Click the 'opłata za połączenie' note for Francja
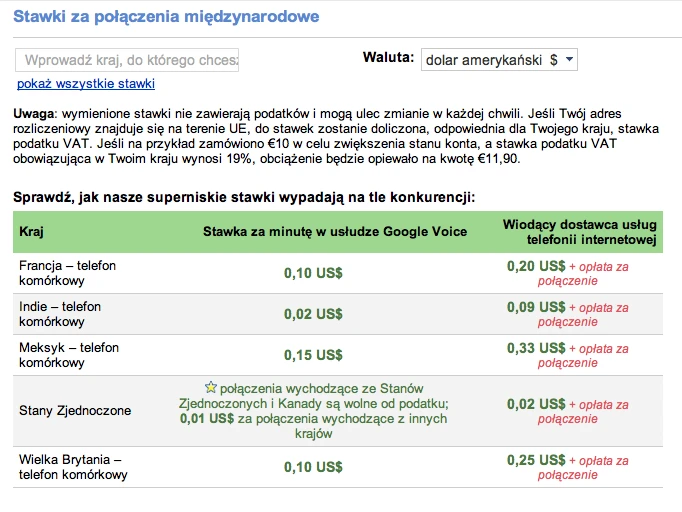The width and height of the screenshot is (682, 512). 583,274
